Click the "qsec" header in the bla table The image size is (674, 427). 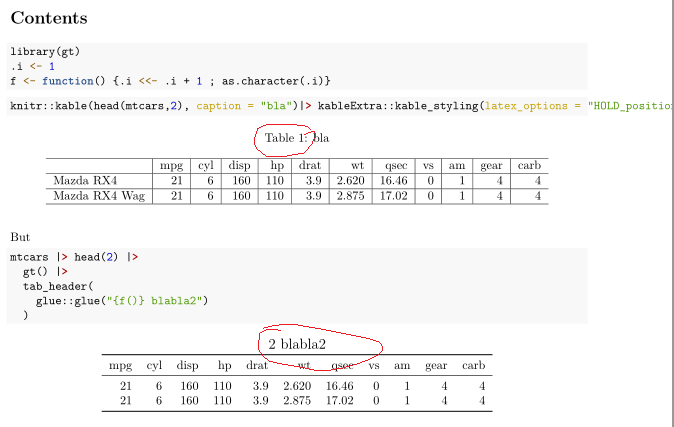396,166
